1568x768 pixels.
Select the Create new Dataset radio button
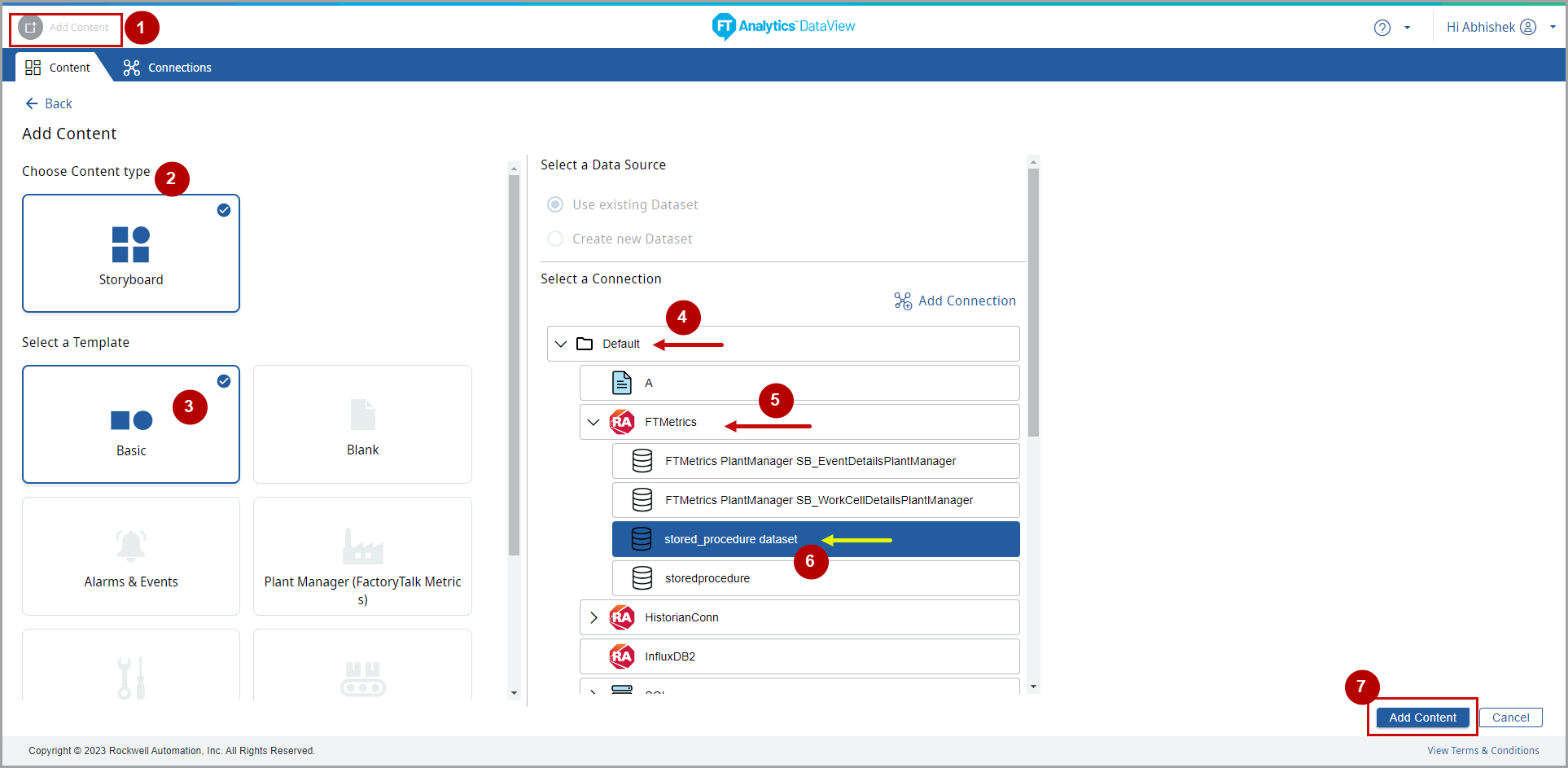(x=555, y=239)
